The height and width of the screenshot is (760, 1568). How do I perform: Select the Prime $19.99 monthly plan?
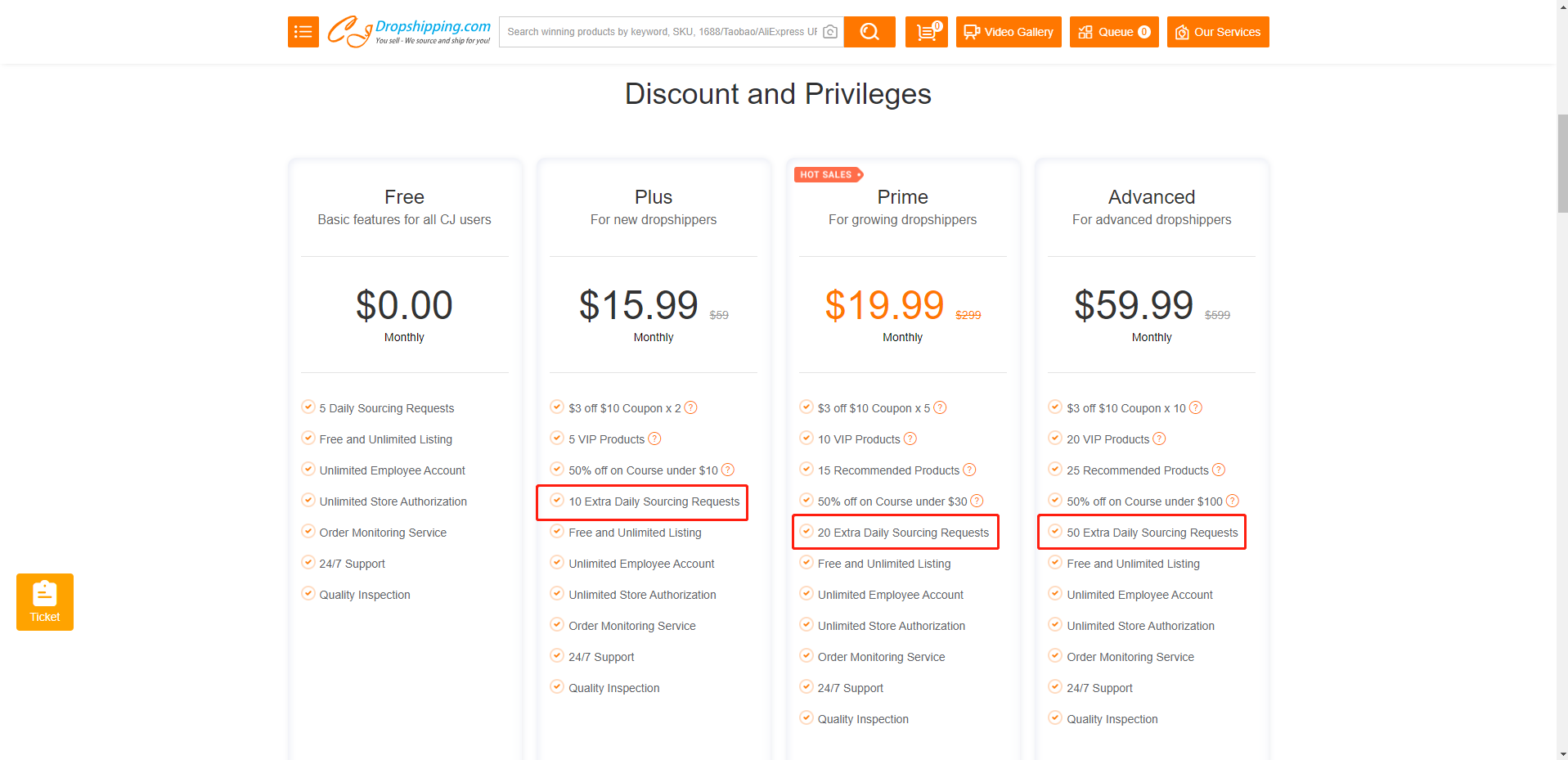point(884,306)
